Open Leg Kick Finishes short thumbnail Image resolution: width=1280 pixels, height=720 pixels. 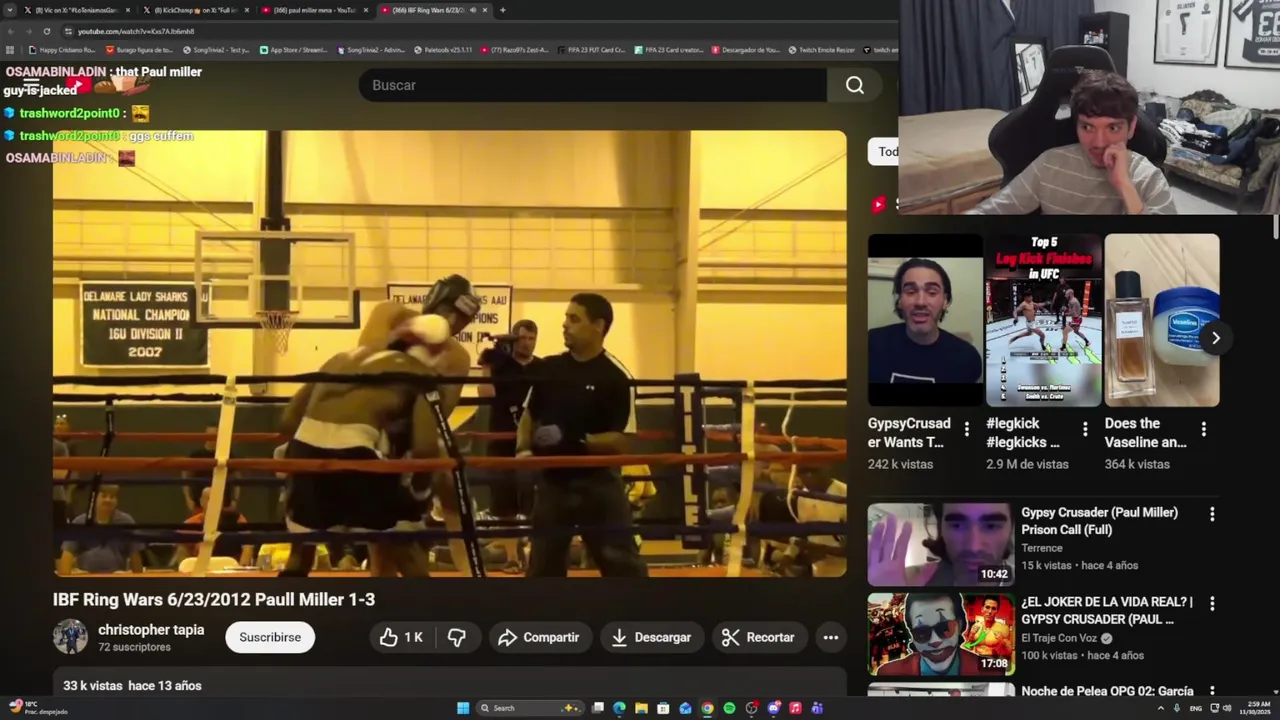[x=1043, y=320]
